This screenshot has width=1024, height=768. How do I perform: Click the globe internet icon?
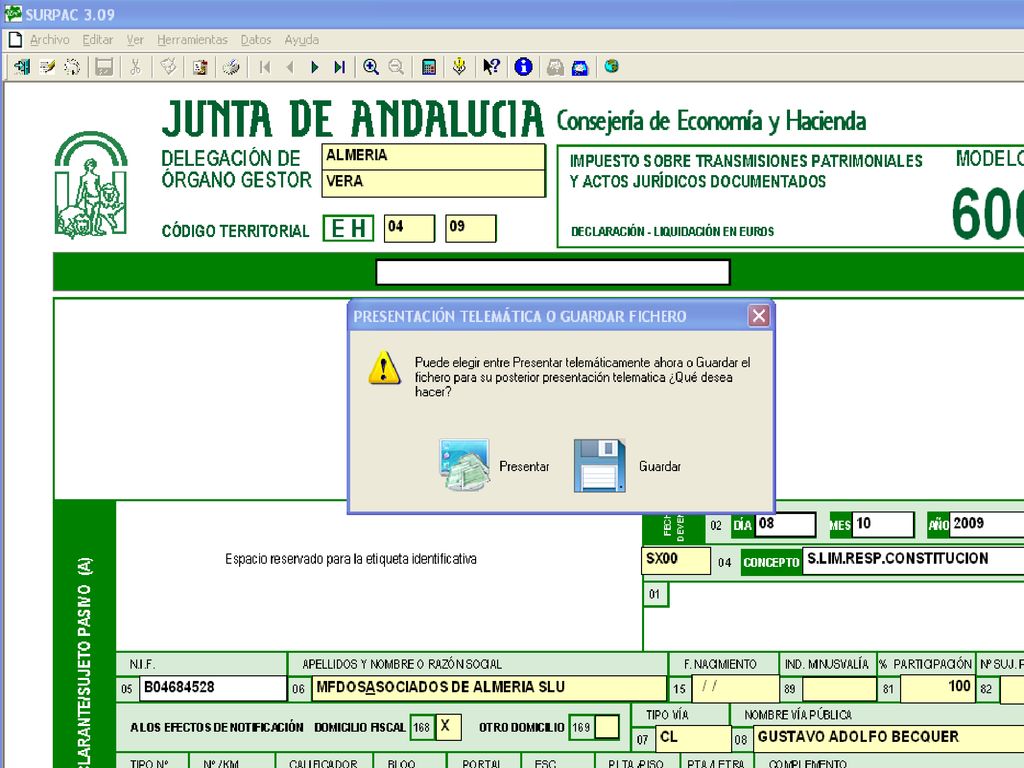(611, 66)
